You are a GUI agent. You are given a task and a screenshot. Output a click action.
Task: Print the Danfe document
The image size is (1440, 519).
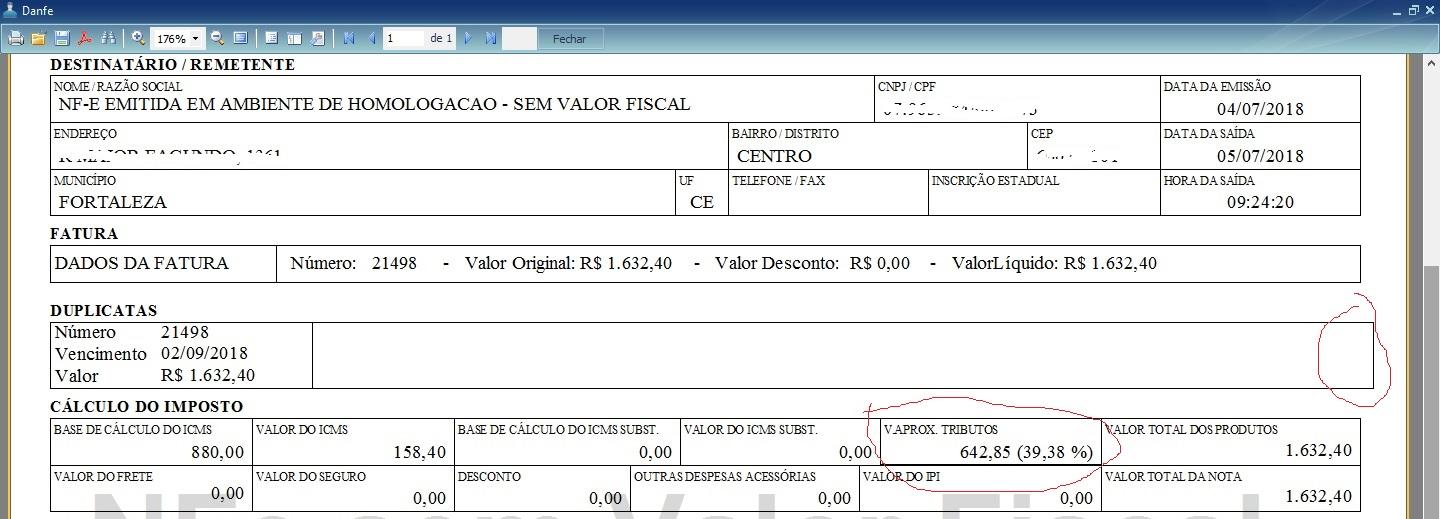point(16,38)
